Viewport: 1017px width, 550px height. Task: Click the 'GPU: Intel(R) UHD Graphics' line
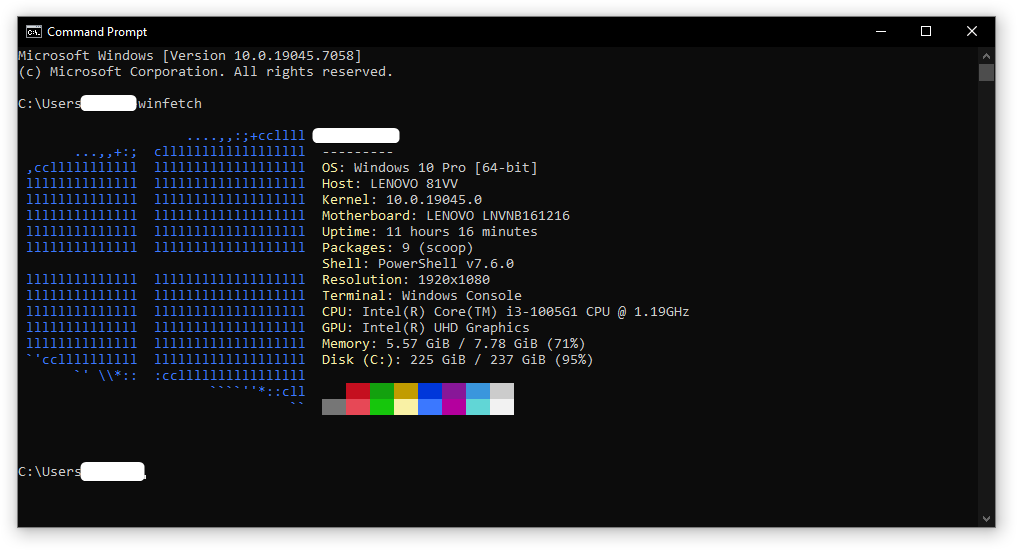point(425,328)
